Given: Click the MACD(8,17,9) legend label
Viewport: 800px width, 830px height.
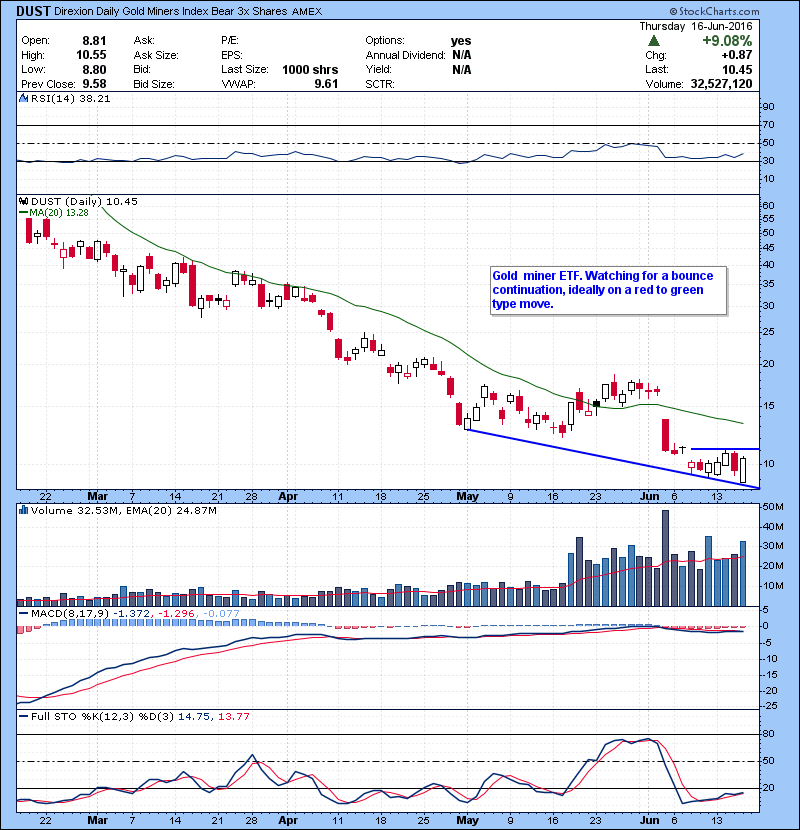Looking at the screenshot, I should pos(70,614).
